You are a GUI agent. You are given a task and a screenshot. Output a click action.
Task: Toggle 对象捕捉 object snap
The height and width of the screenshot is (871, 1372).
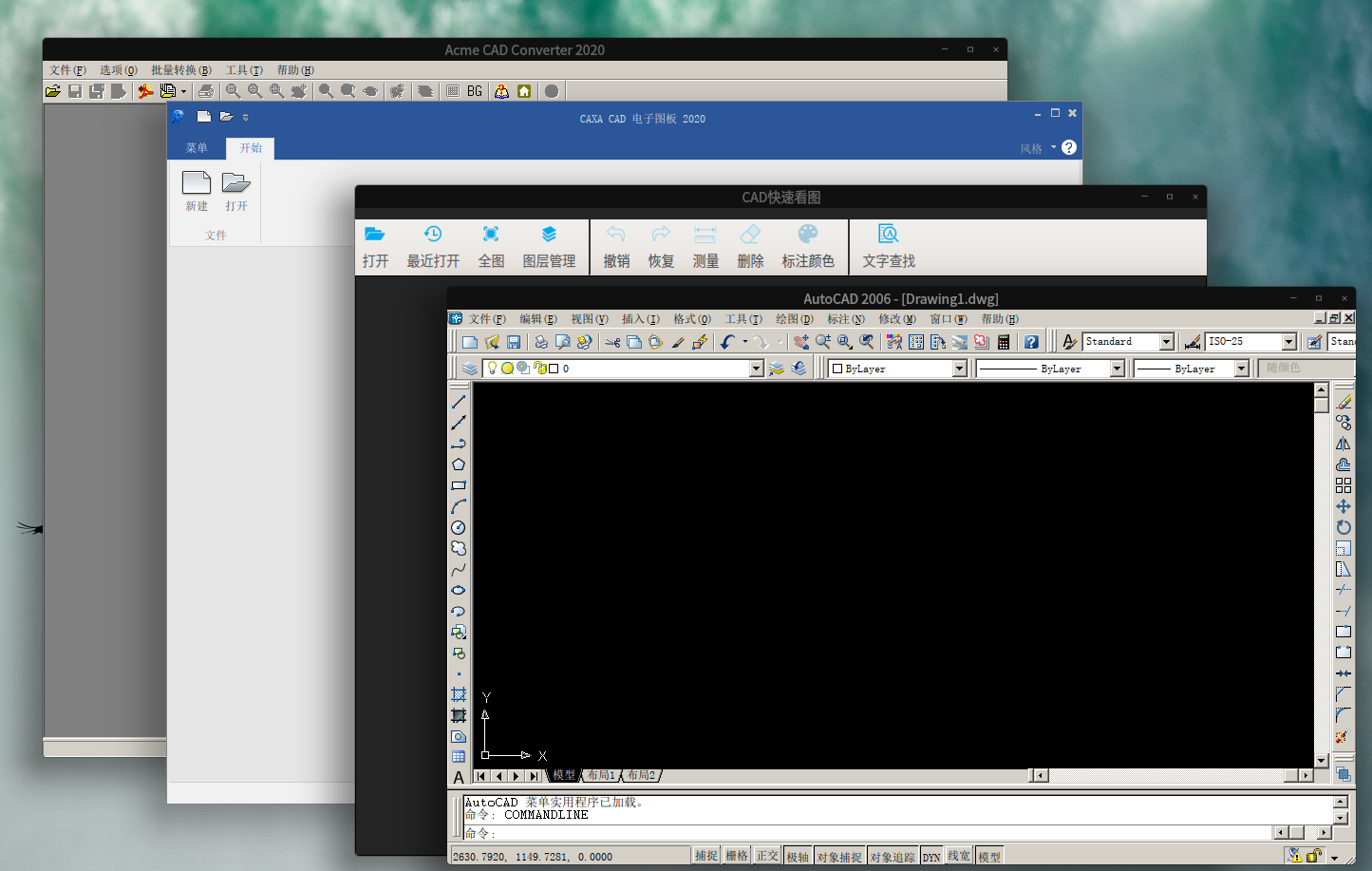(838, 857)
